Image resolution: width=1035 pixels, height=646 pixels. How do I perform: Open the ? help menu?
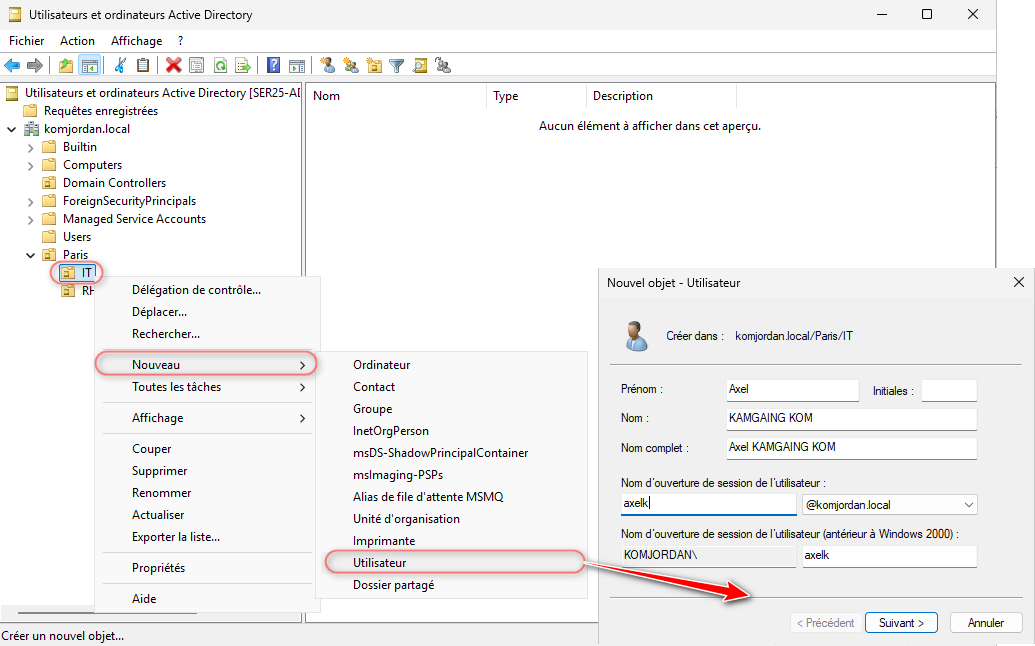pos(181,41)
